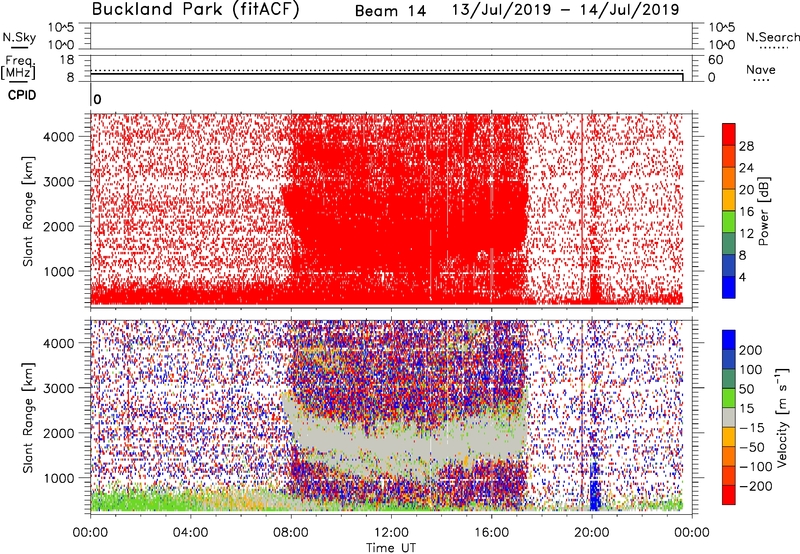The height and width of the screenshot is (554, 800).
Task: Click the "−15" label on velocity color bar
Action: pyautogui.click(x=752, y=428)
